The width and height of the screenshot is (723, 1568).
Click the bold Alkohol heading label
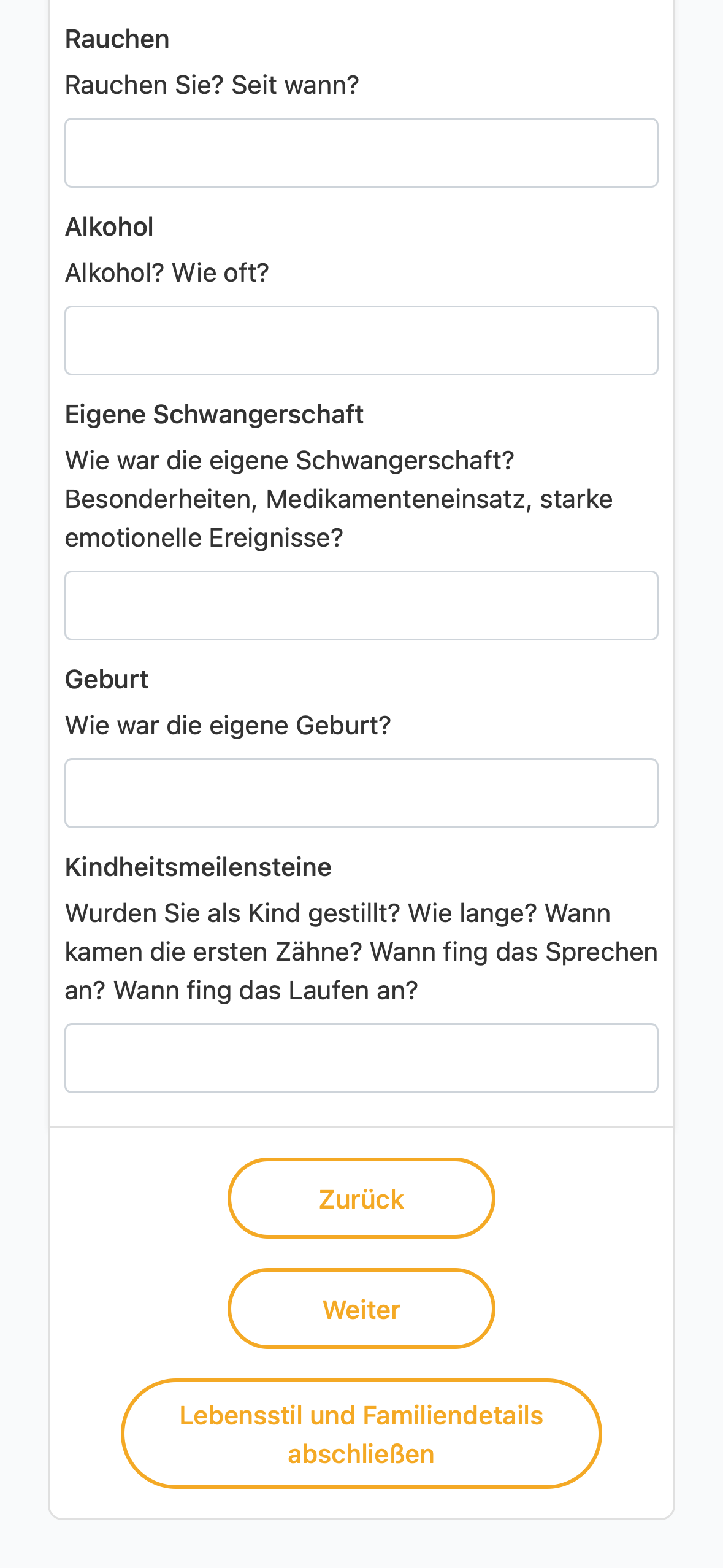click(109, 227)
